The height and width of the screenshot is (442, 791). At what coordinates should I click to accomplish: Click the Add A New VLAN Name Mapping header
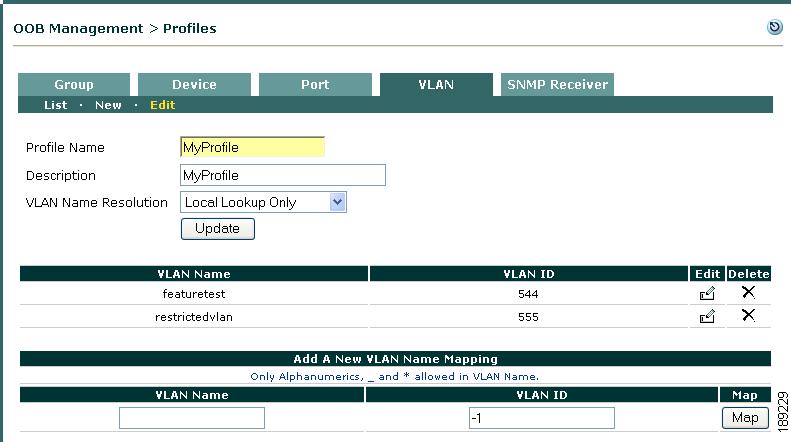pyautogui.click(x=396, y=359)
